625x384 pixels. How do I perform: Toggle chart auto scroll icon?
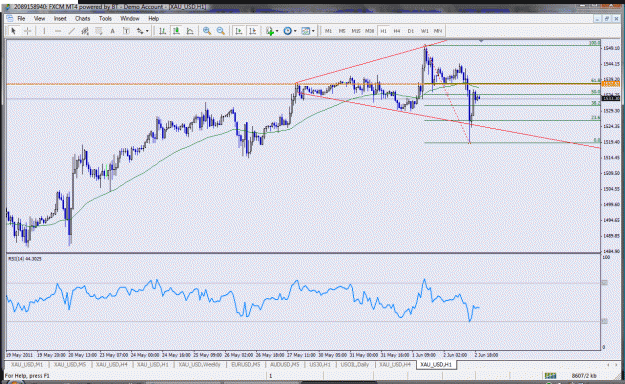pyautogui.click(x=239, y=31)
